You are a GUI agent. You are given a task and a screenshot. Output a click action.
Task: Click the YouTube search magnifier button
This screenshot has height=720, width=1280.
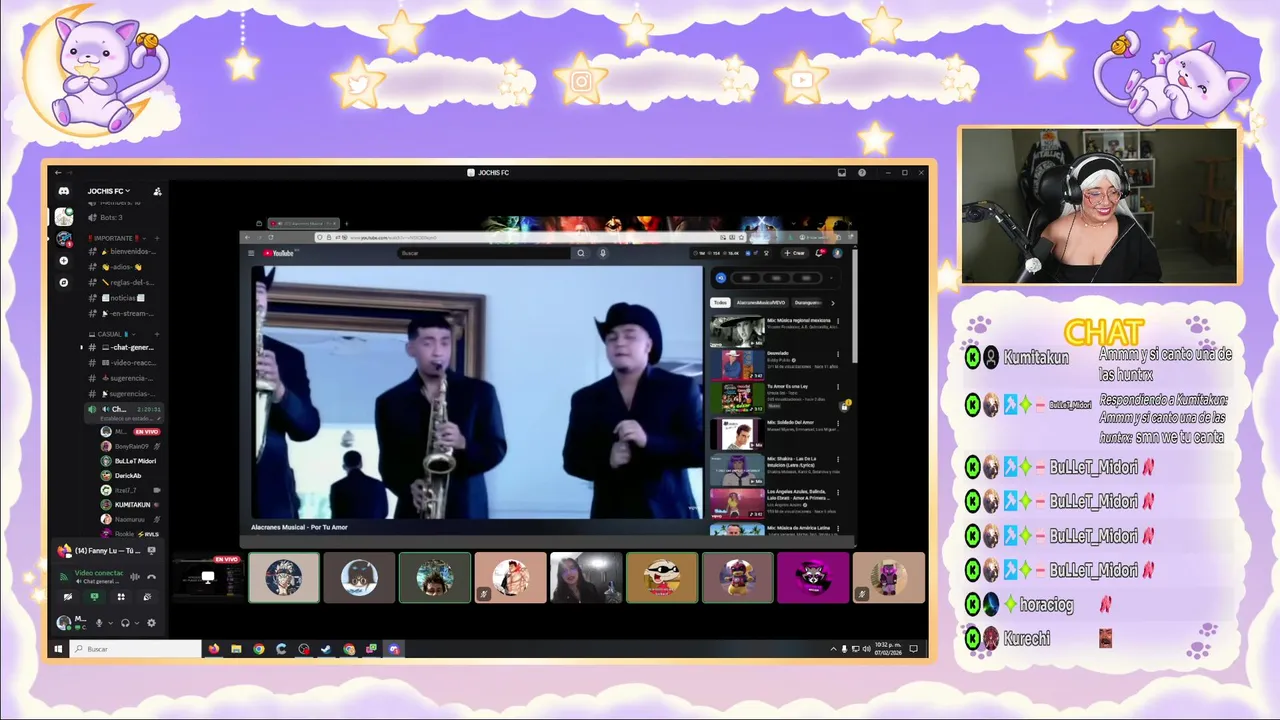[x=580, y=253]
